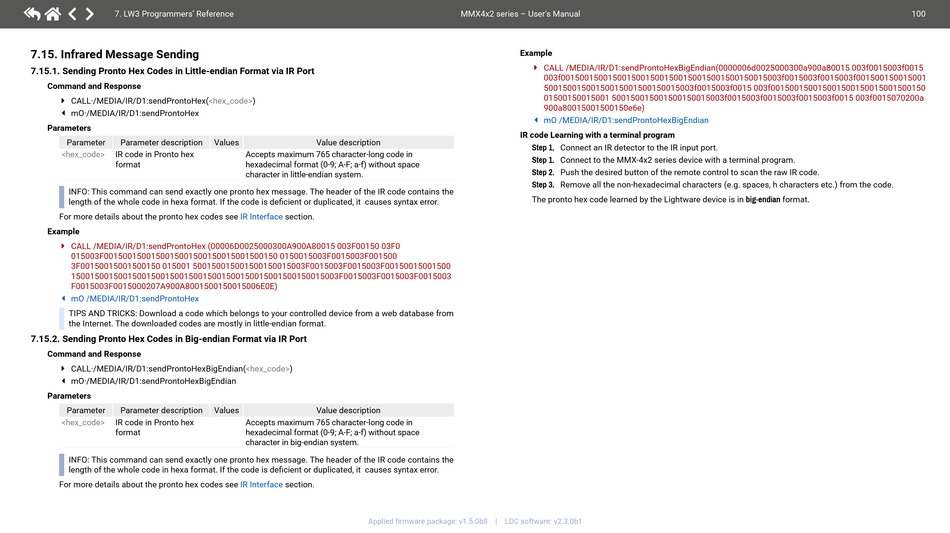Click heading 7.15.2 Big-endian Format
Image resolution: width=950 pixels, height=533 pixels.
click(168, 339)
